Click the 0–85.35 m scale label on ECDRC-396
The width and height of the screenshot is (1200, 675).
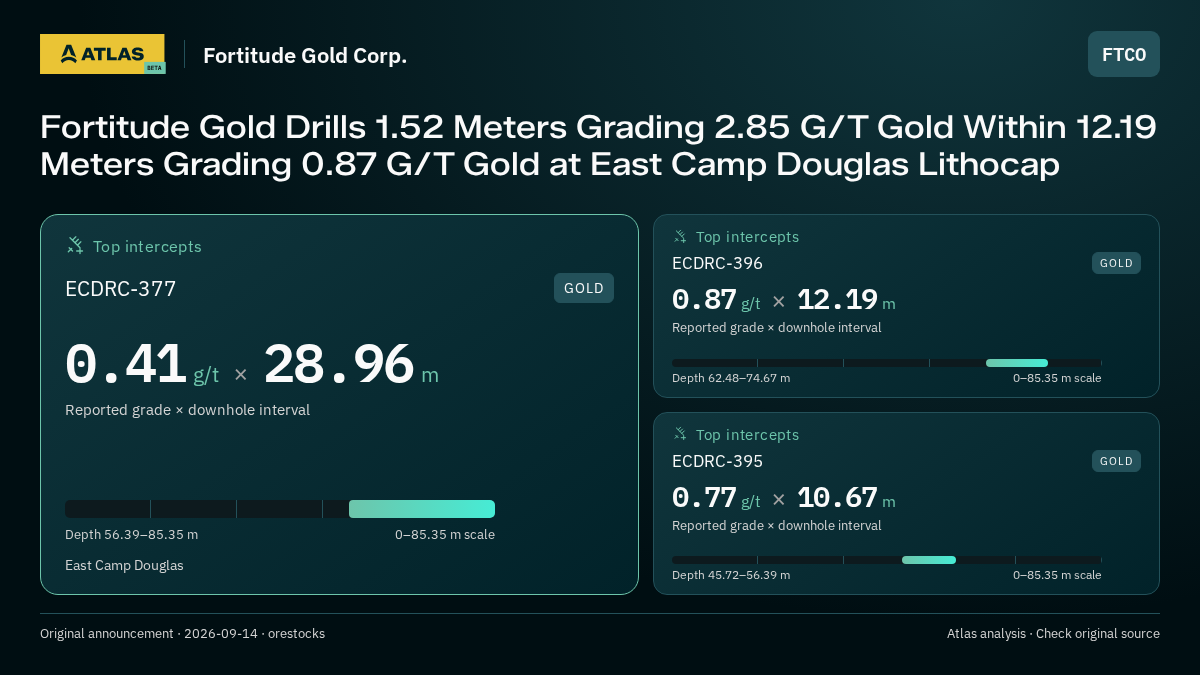click(1057, 378)
